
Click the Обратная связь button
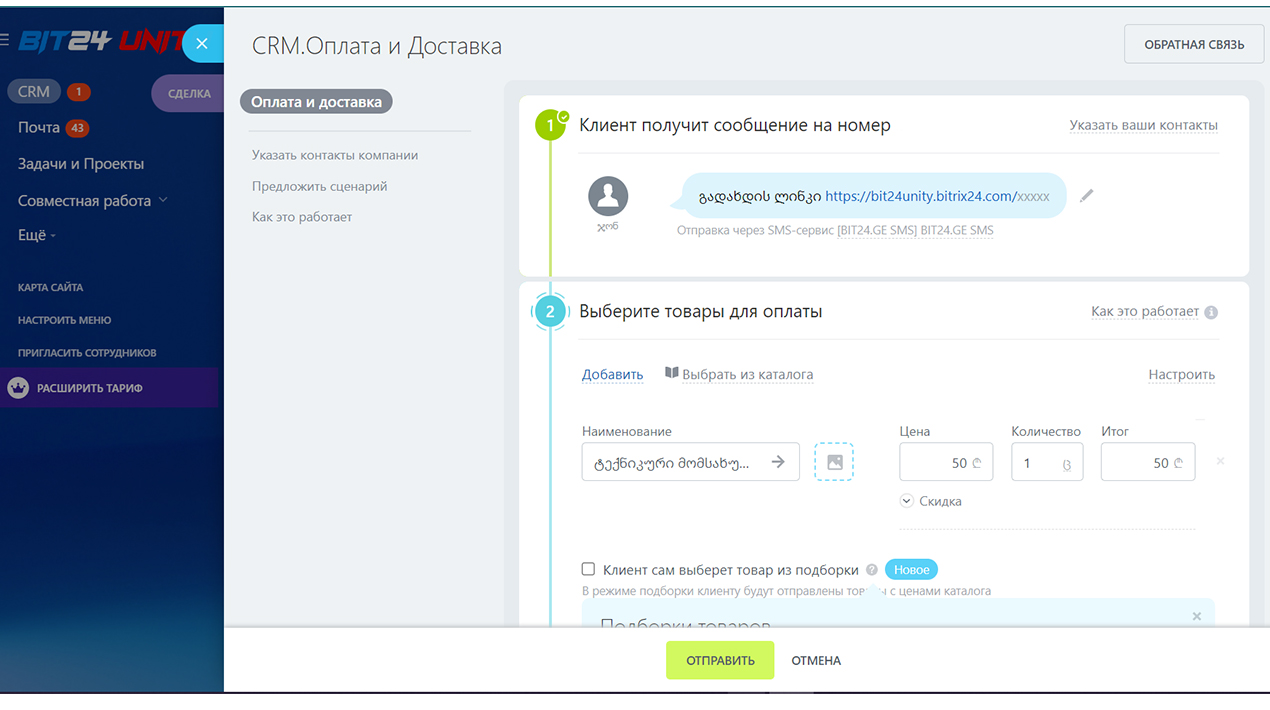pyautogui.click(x=1194, y=44)
